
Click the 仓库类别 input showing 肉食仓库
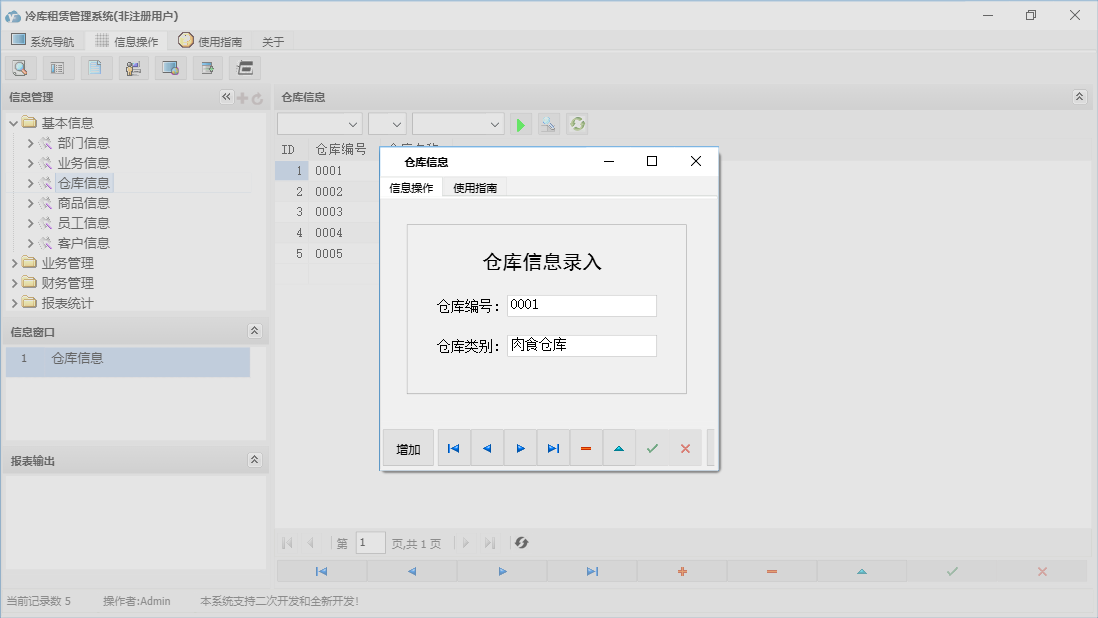pyautogui.click(x=581, y=345)
